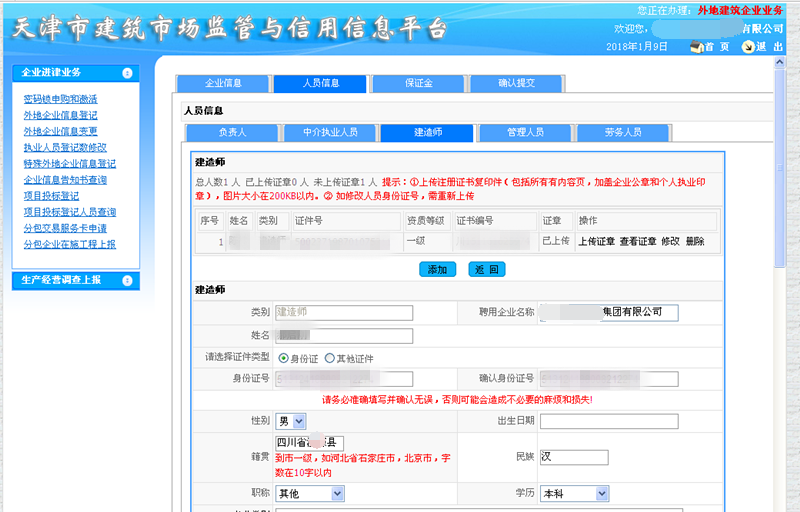
Task: Open 分包交易服务卡申请 link
Action: (65, 228)
